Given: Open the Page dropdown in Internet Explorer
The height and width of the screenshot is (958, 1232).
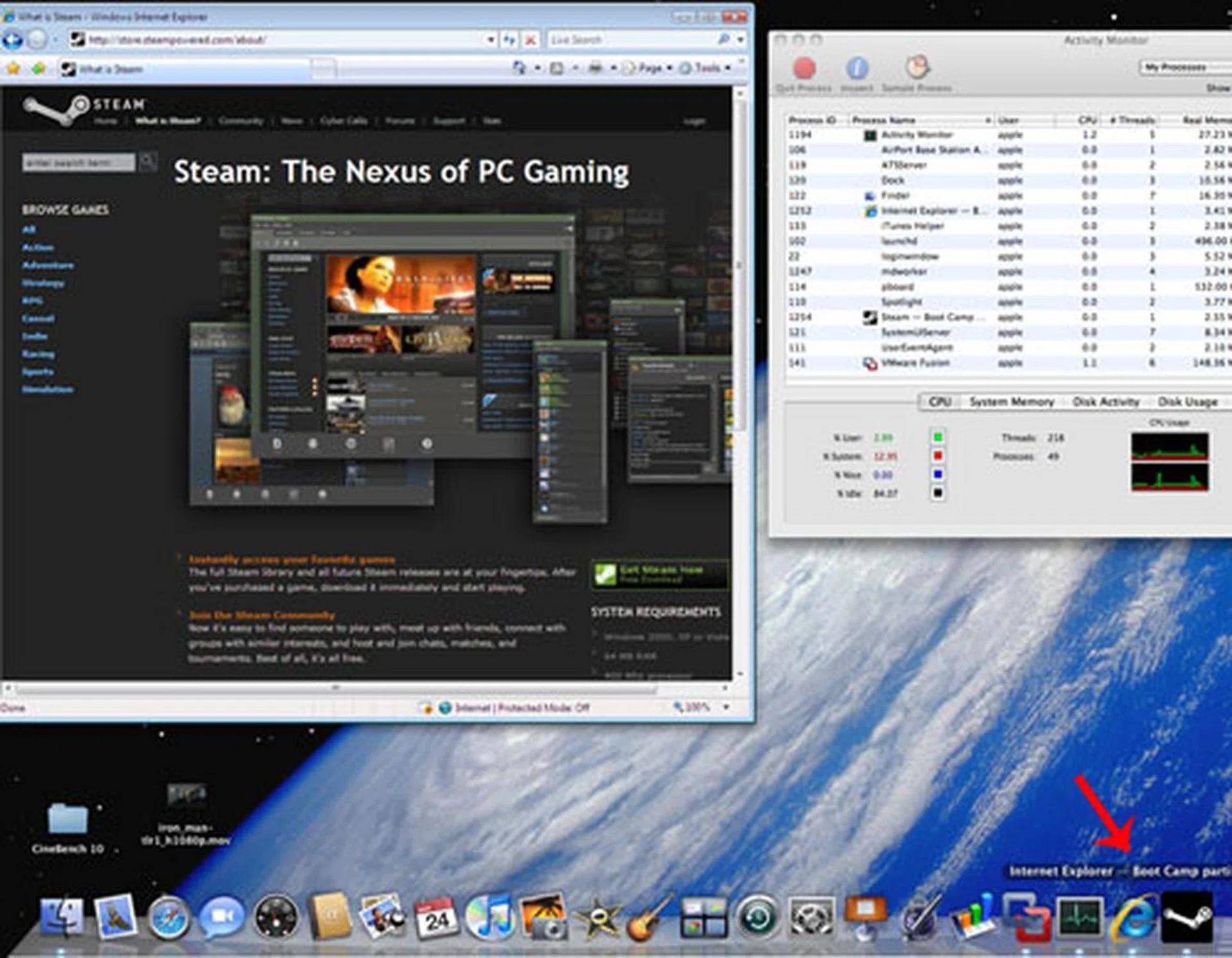Looking at the screenshot, I should (651, 67).
